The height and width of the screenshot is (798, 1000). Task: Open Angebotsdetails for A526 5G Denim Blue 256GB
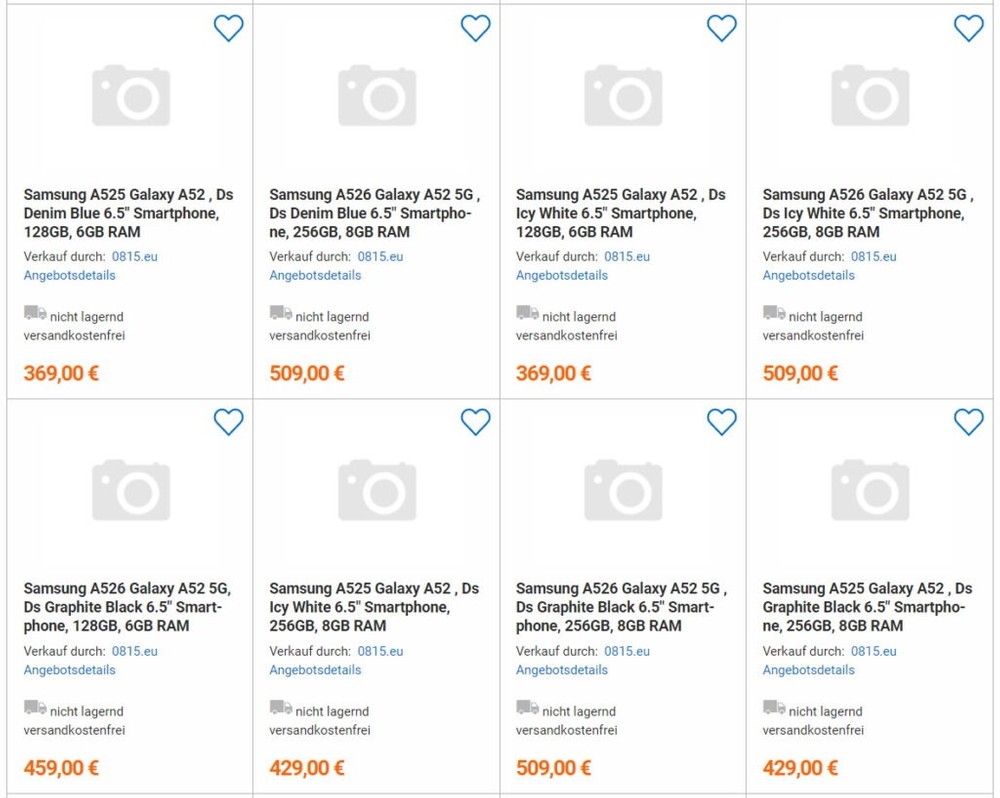(315, 275)
